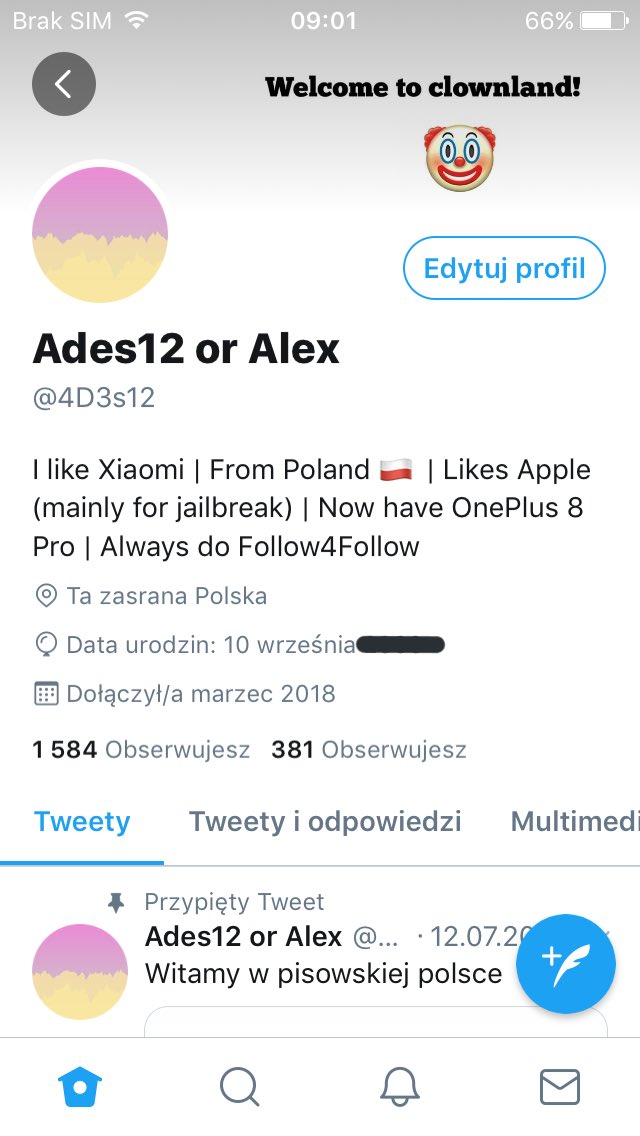
Task: Tap the birthday balloon icon
Action: [x=46, y=645]
